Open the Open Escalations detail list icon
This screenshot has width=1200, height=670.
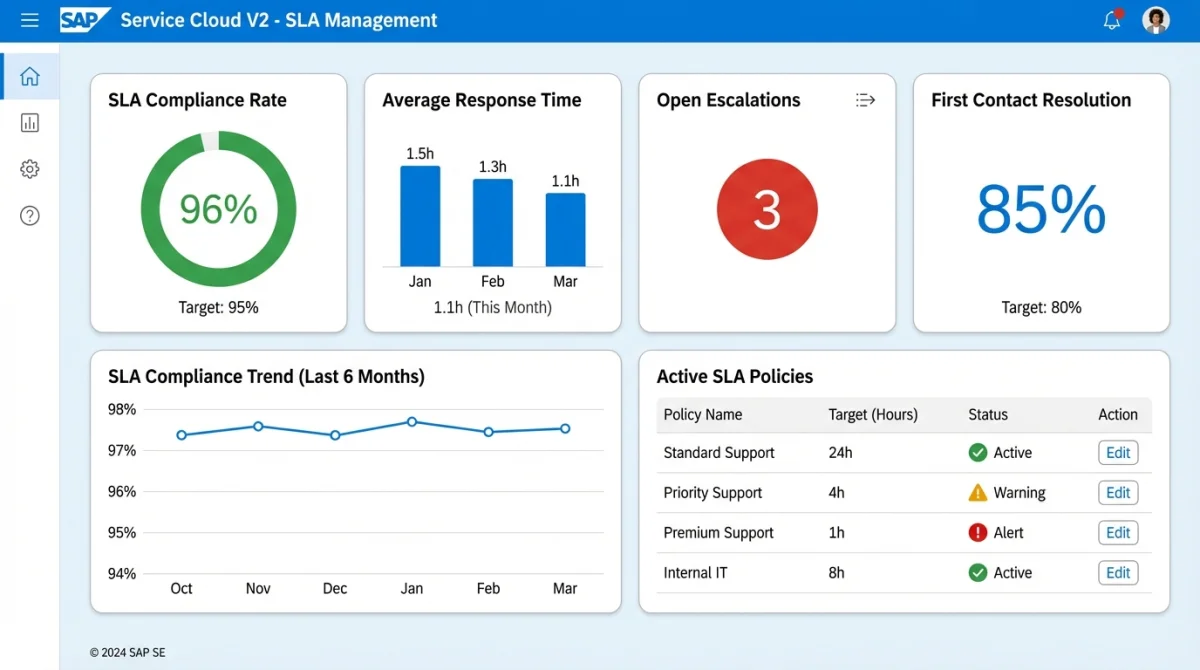point(864,100)
